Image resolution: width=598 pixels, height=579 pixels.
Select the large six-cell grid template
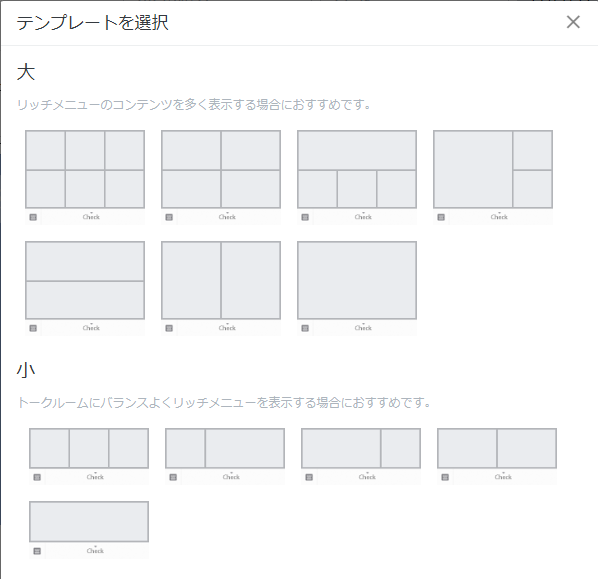pyautogui.click(x=85, y=169)
